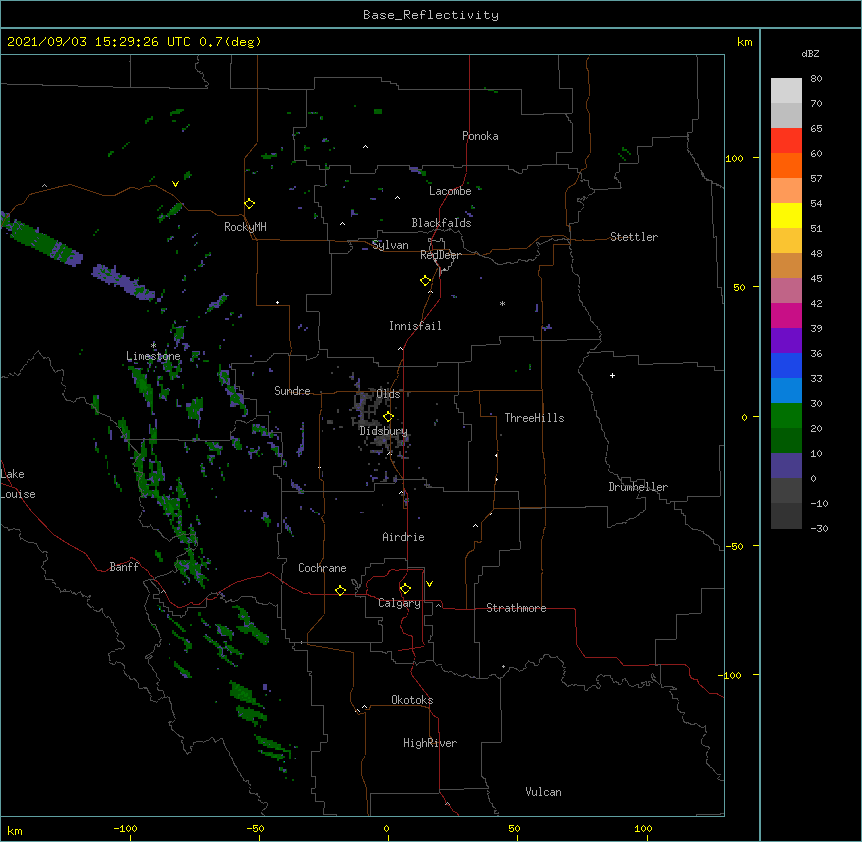The width and height of the screenshot is (862, 842).
Task: Choose the bright green 20-30 dBZ swatch
Action: pos(786,416)
